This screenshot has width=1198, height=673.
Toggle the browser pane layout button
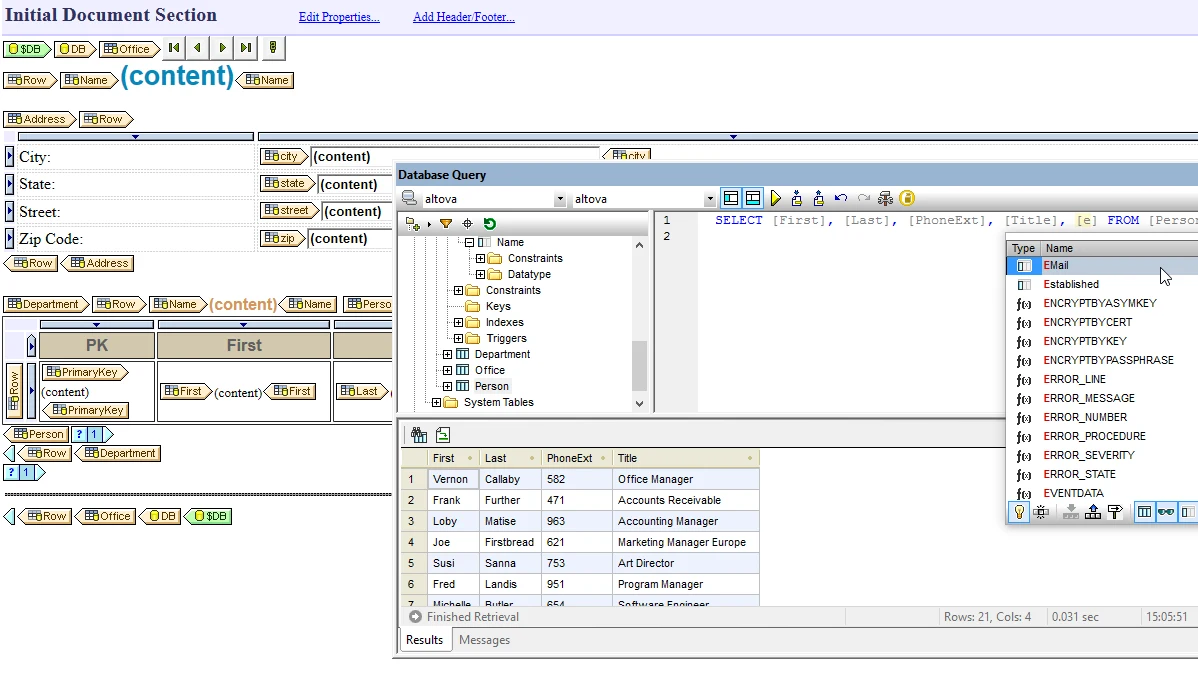(730, 199)
